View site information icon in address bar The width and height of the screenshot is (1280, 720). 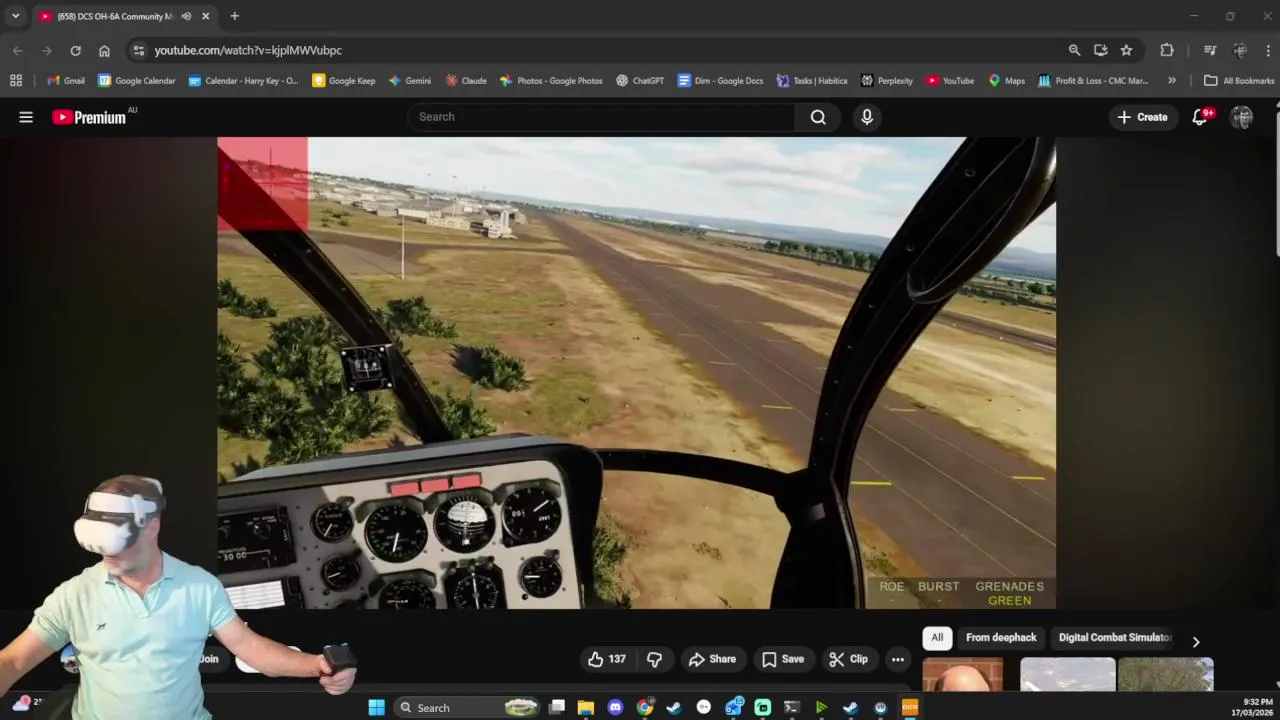138,50
